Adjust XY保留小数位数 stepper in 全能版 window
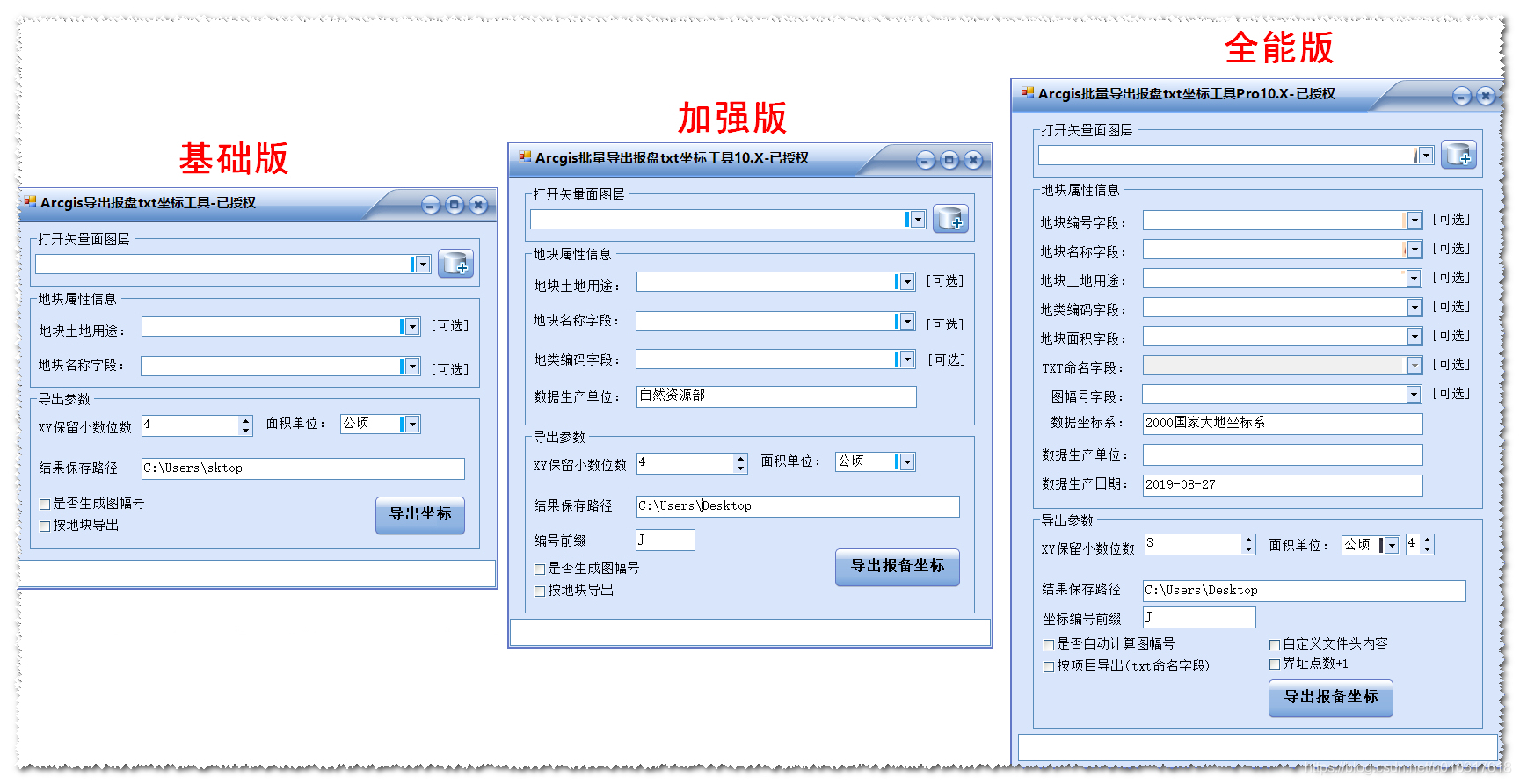Screen dimensions: 1520x784 [x=1249, y=545]
